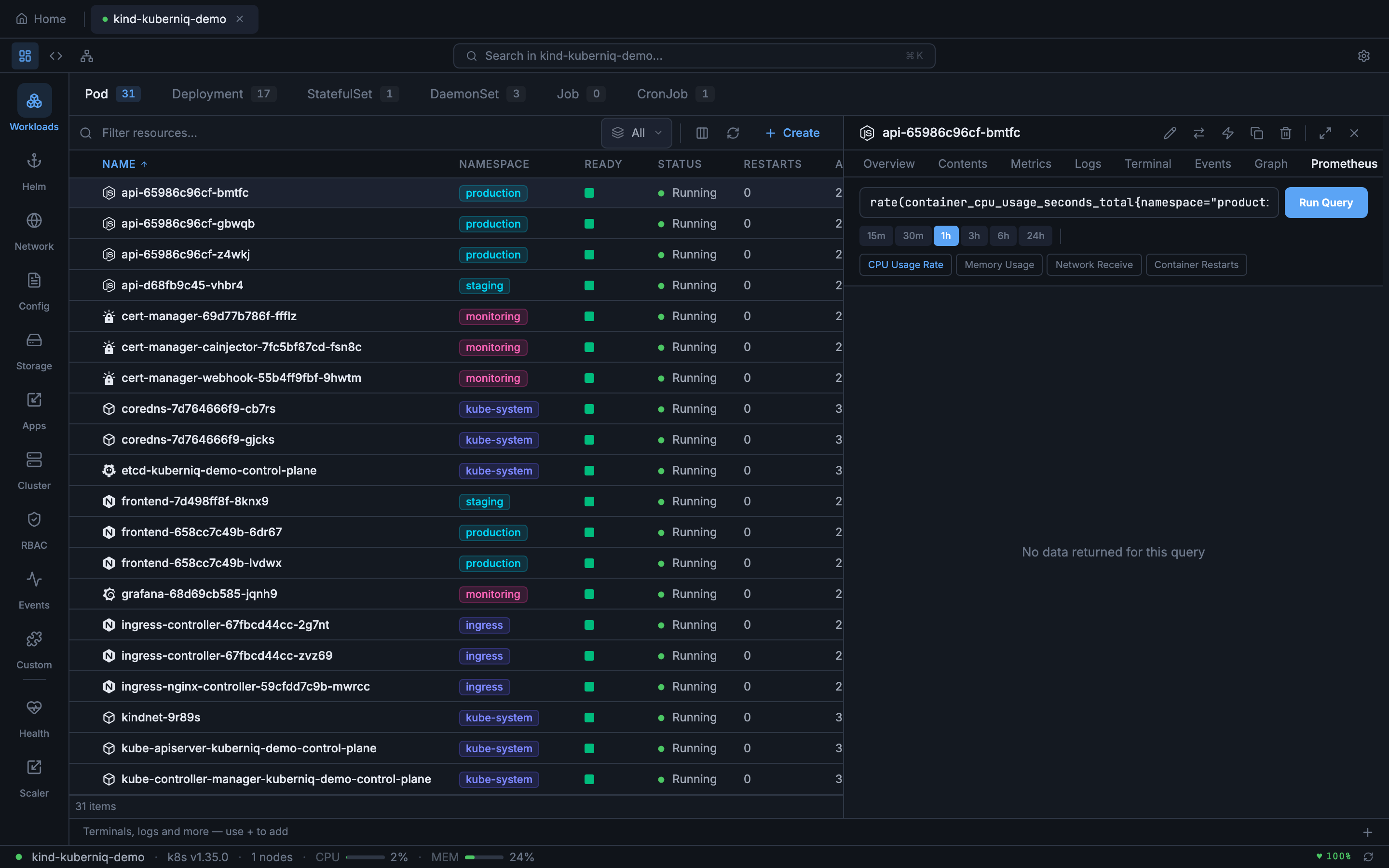The image size is (1389, 868).
Task: Open the RBAC shield icon
Action: point(34,519)
